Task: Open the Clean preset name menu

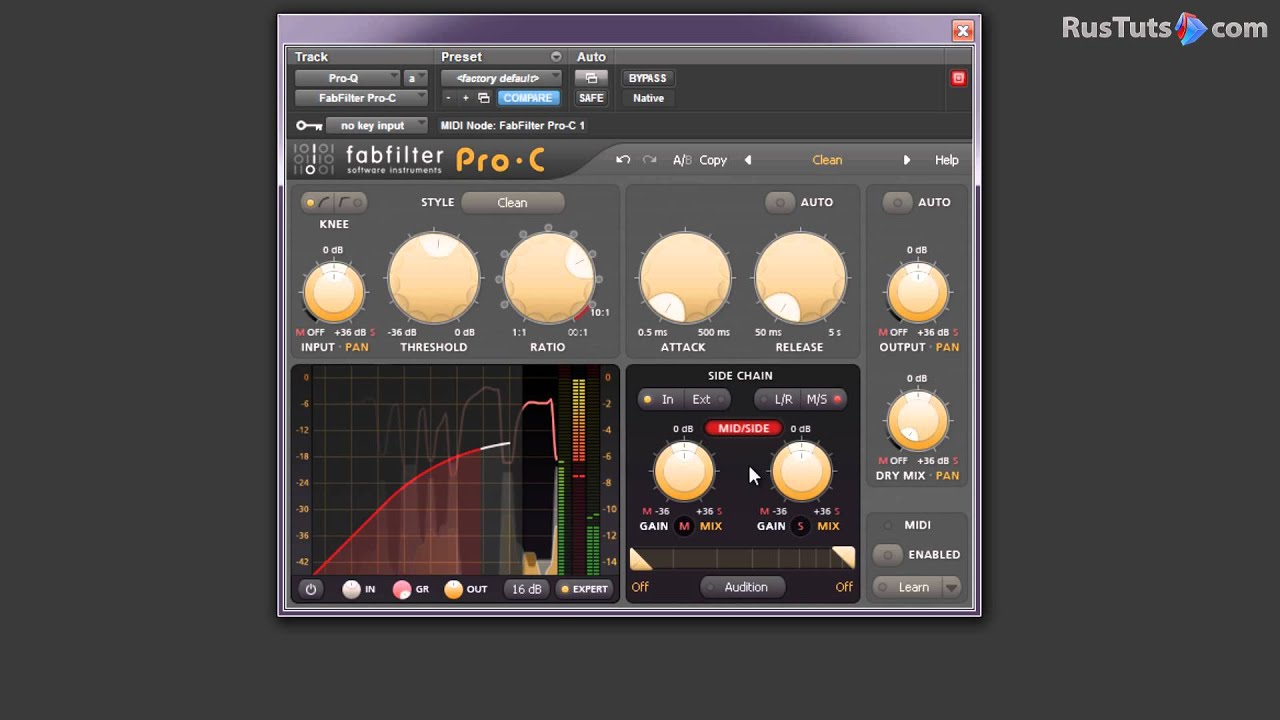Action: coord(827,160)
